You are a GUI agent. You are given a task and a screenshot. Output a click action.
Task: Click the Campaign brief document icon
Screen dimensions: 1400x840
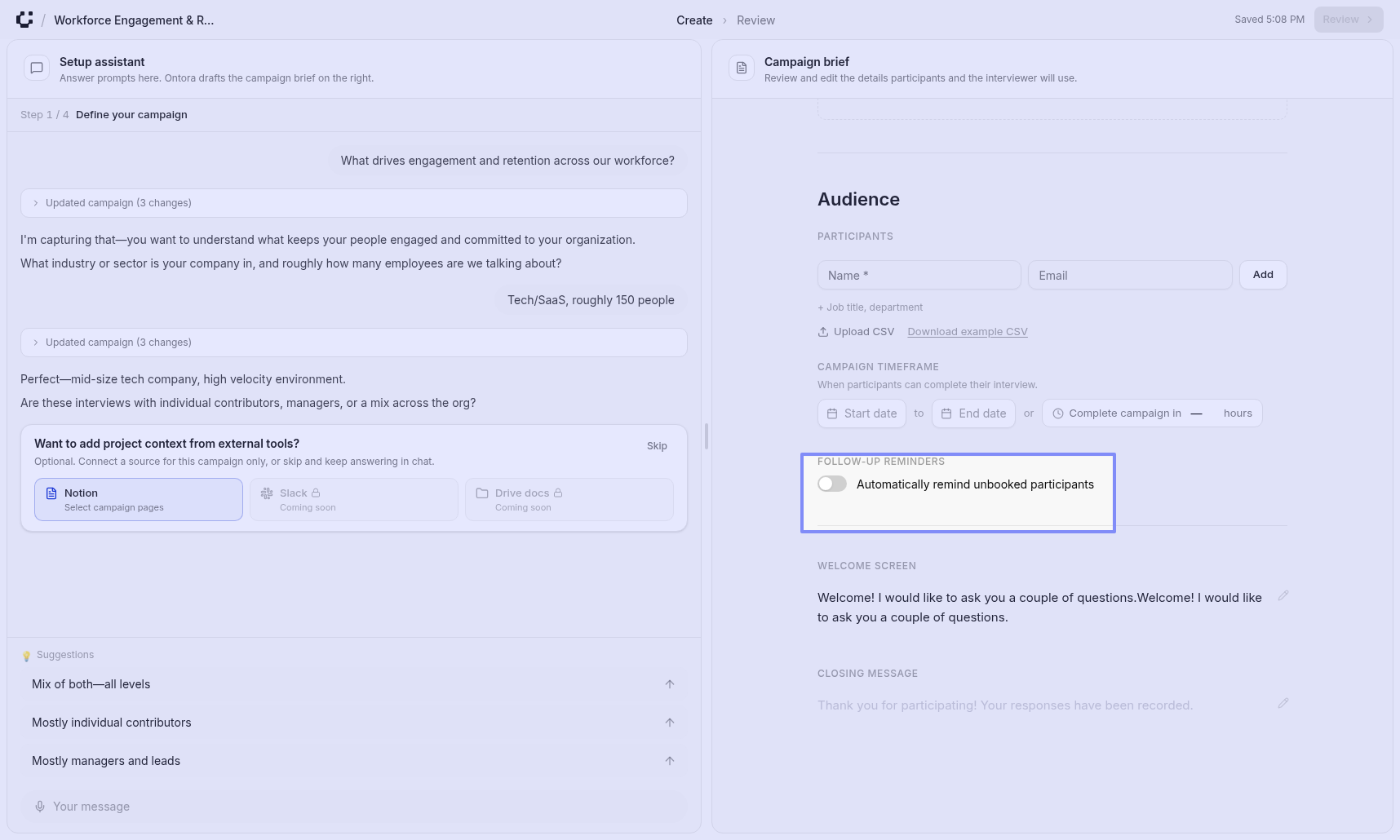742,69
